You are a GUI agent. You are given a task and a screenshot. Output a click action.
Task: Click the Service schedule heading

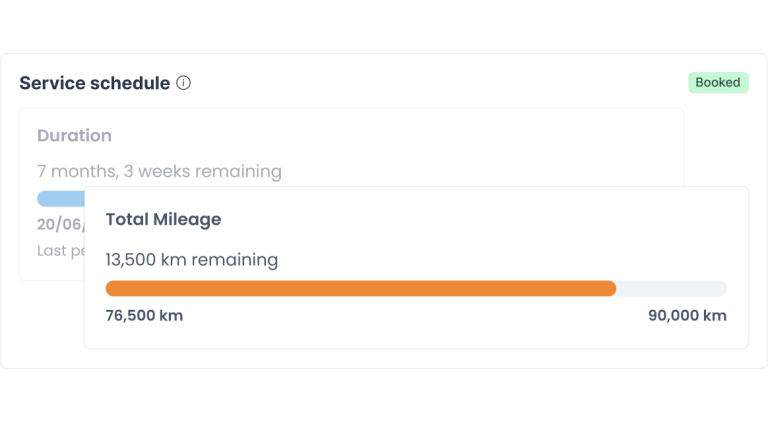pos(95,83)
